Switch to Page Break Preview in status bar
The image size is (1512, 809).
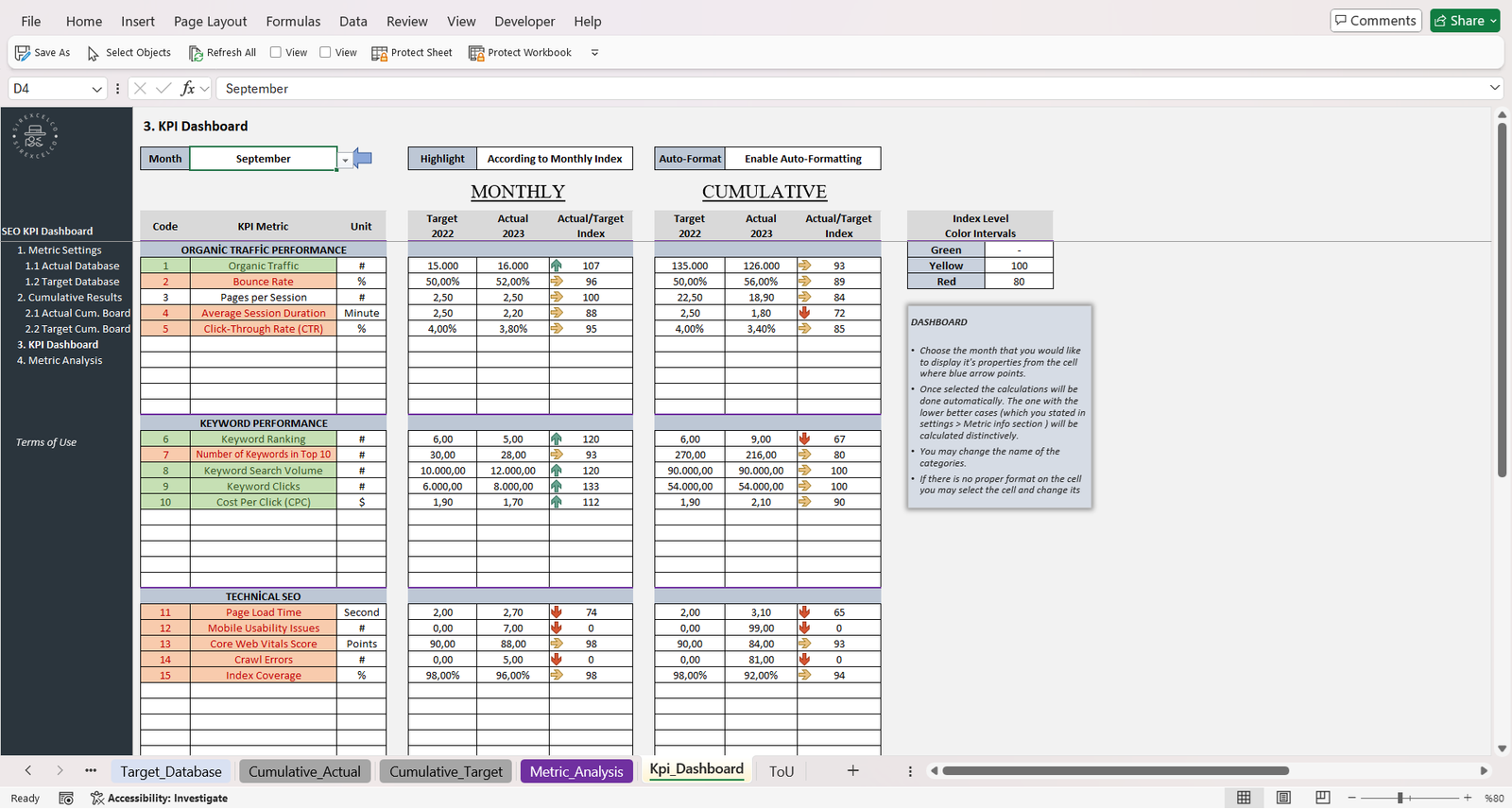pyautogui.click(x=1323, y=798)
